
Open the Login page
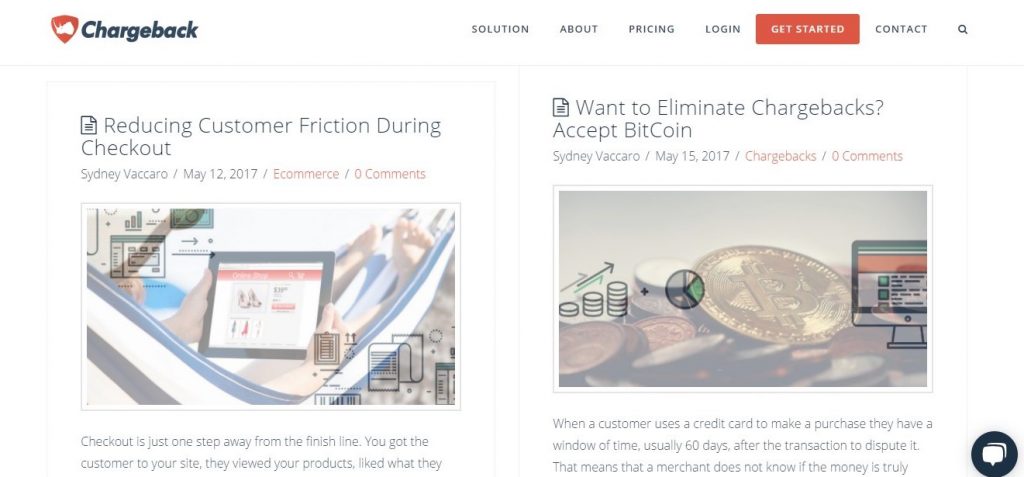(x=723, y=29)
